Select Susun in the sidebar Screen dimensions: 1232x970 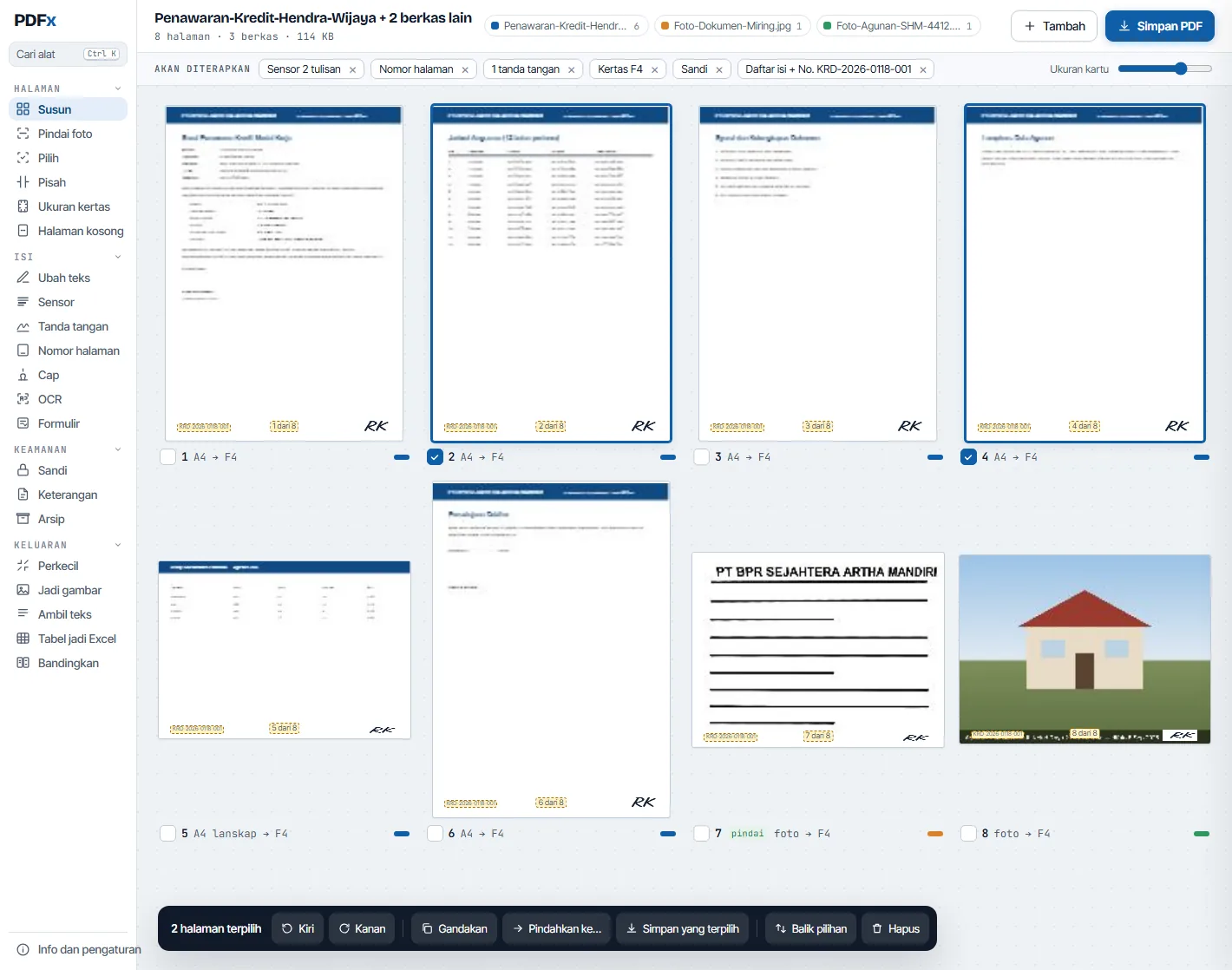68,109
